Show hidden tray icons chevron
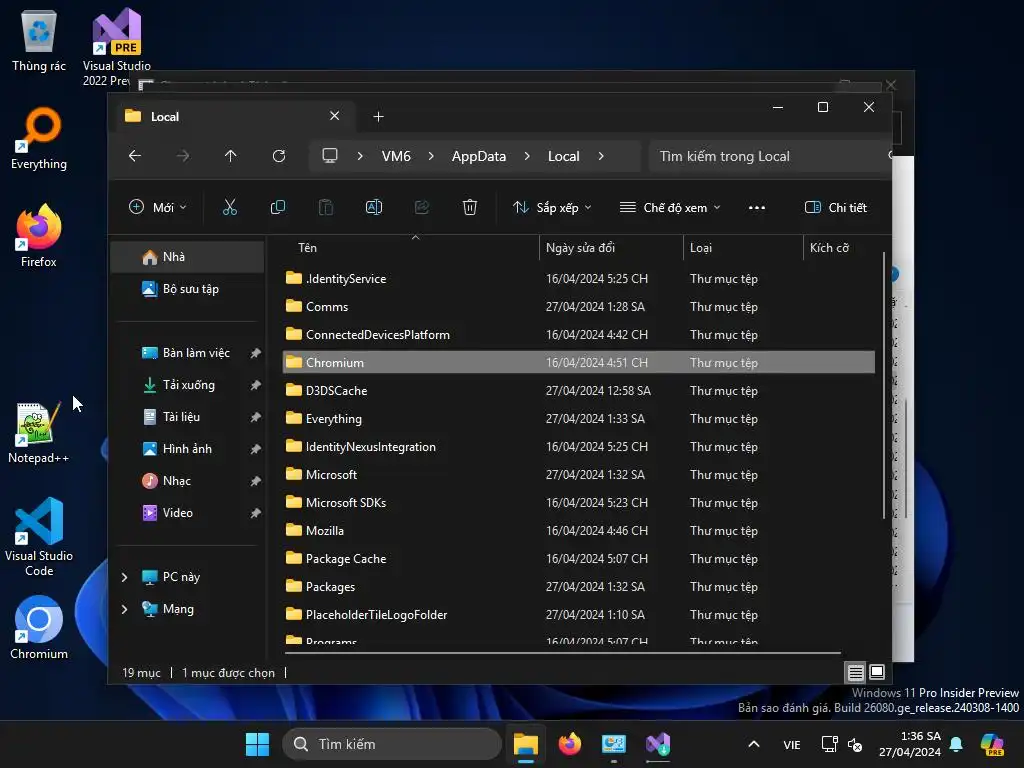 pyautogui.click(x=754, y=744)
